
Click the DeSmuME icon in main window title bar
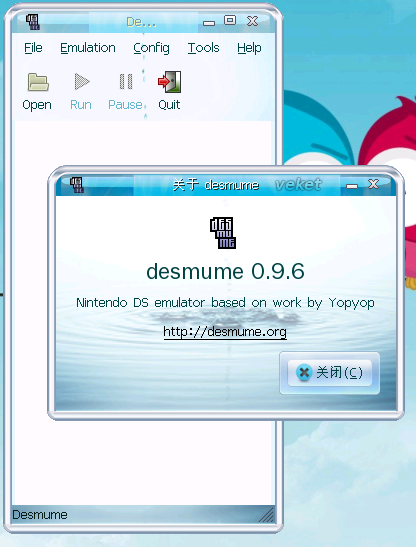[33, 22]
